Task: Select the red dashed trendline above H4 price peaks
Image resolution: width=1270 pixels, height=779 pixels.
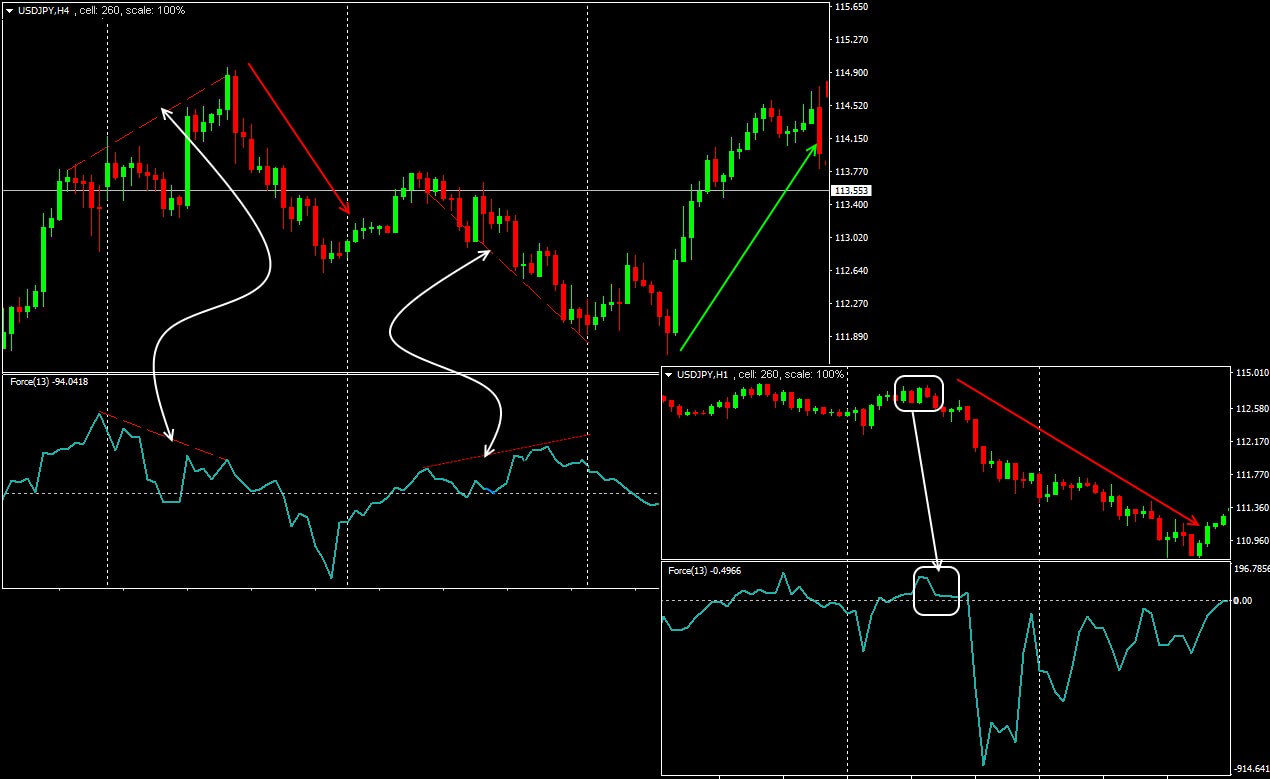Action: click(150, 120)
